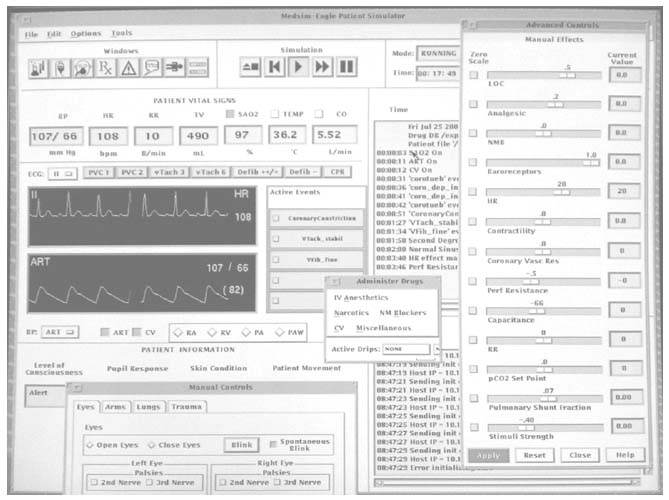Toggle the TEMP checkbox
Screen dimensions: 669x500
(275, 114)
